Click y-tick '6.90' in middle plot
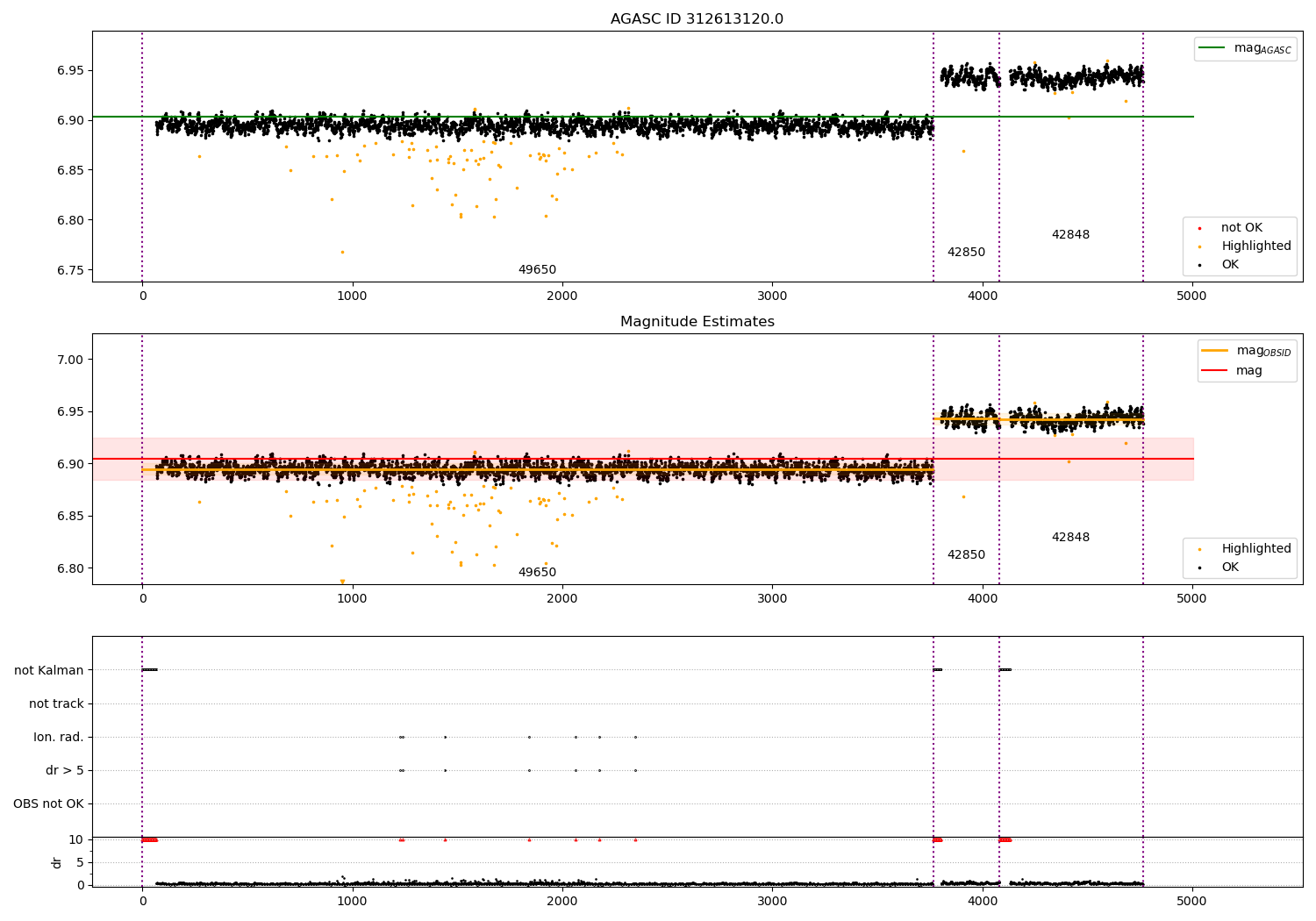 point(68,465)
